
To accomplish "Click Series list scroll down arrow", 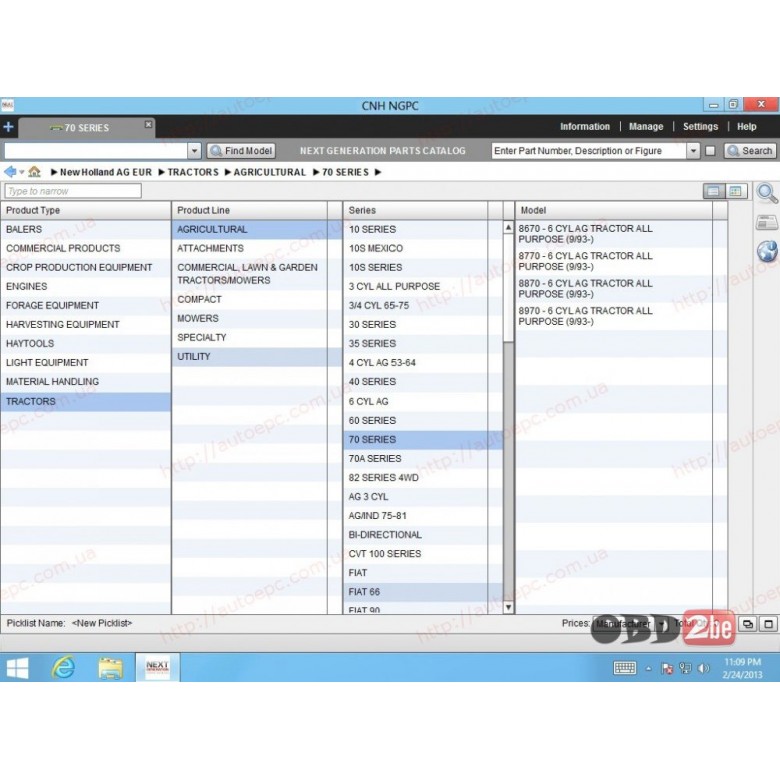I will coord(508,607).
